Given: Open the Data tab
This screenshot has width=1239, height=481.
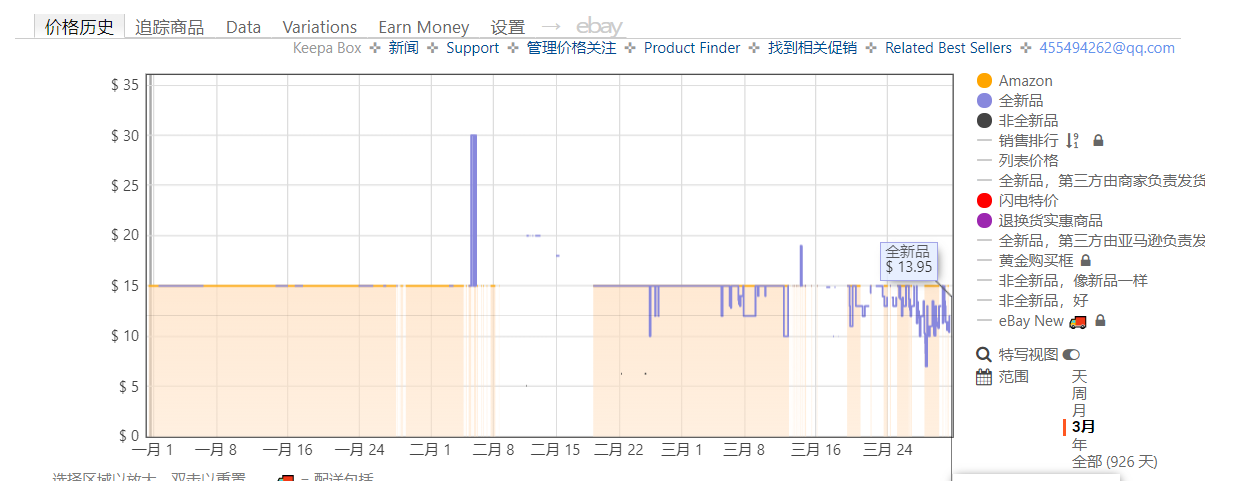Looking at the screenshot, I should (x=243, y=27).
